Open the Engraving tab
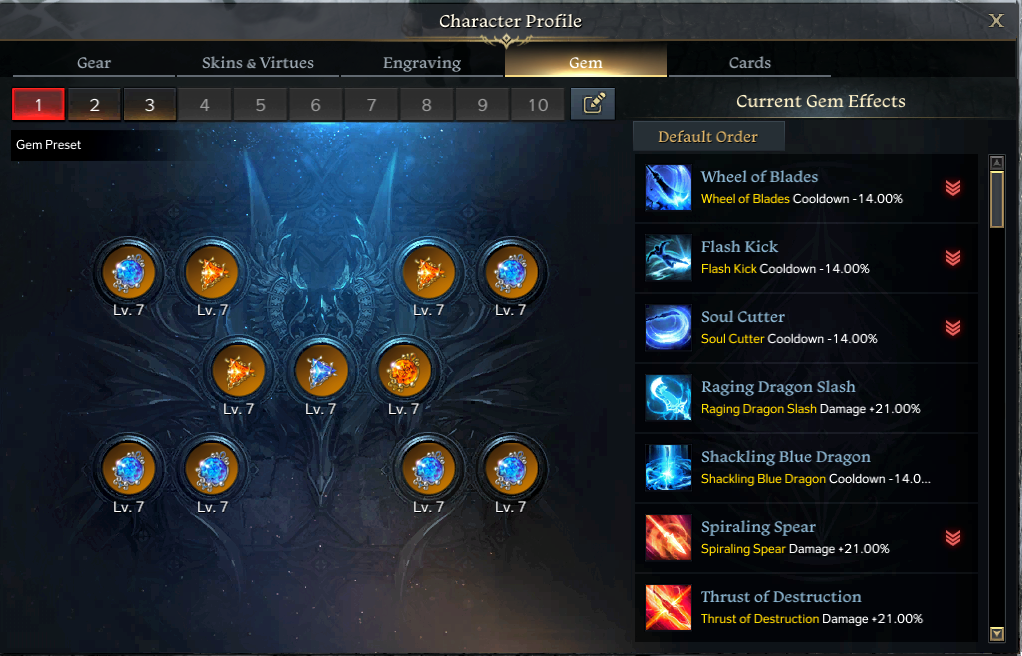This screenshot has height=656, width=1022. [422, 63]
